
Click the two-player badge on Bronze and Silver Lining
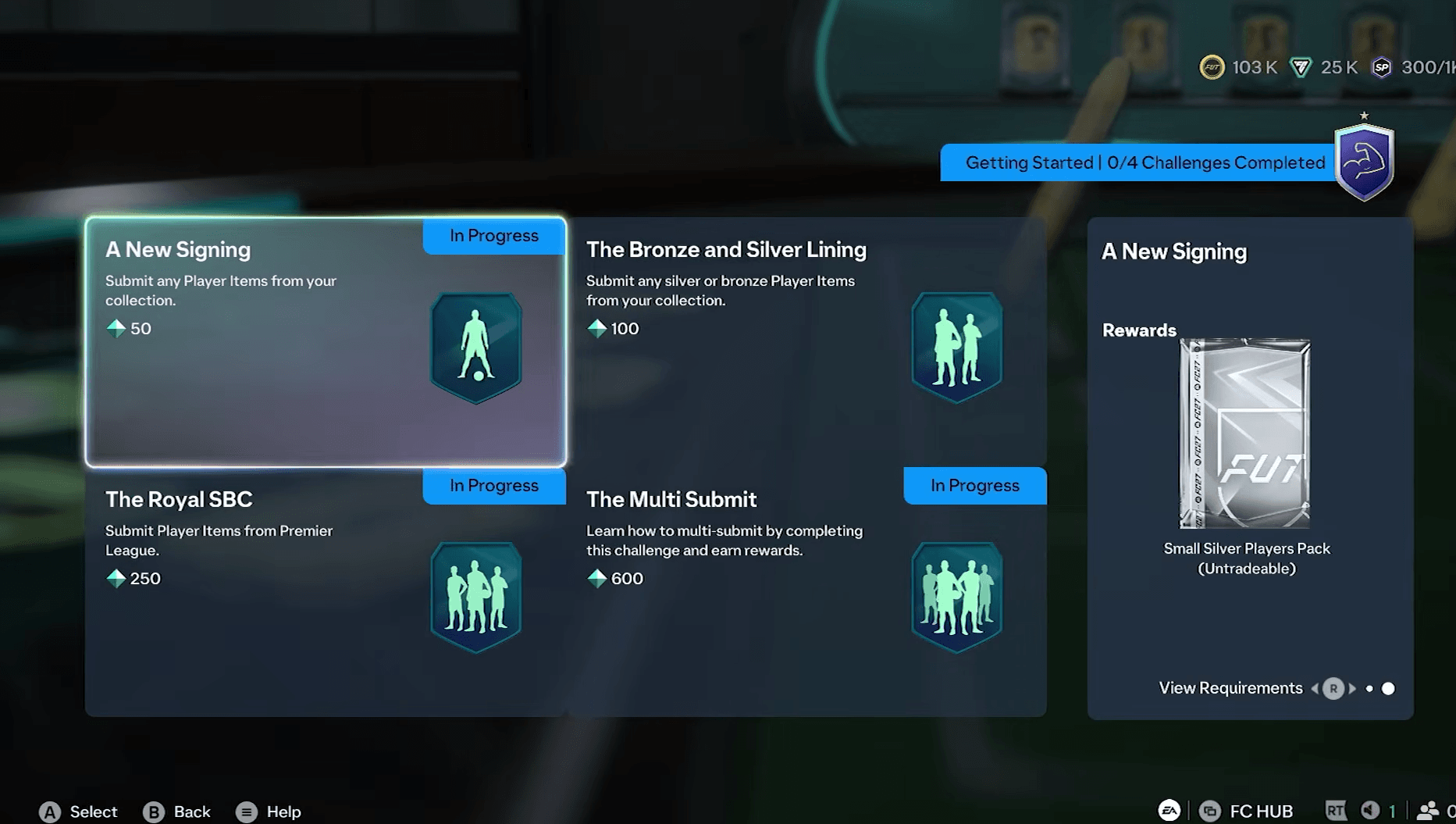(x=957, y=348)
